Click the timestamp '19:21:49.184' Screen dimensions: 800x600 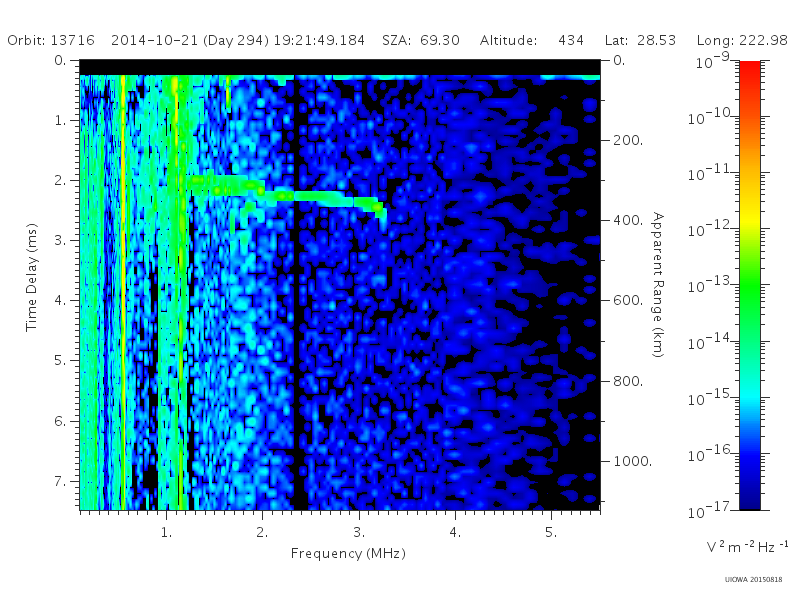tap(319, 40)
